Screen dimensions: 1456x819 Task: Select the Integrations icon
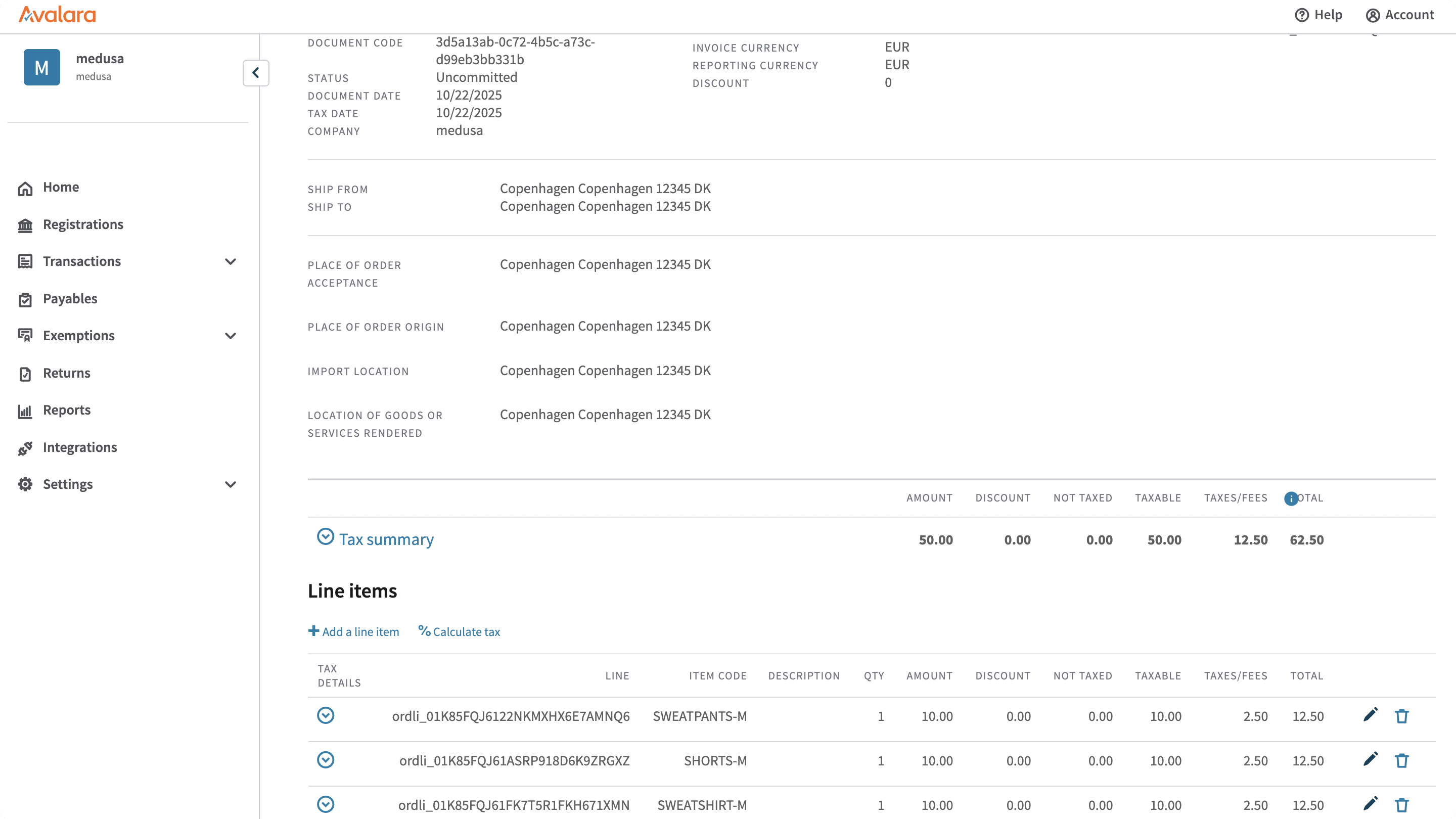[25, 447]
